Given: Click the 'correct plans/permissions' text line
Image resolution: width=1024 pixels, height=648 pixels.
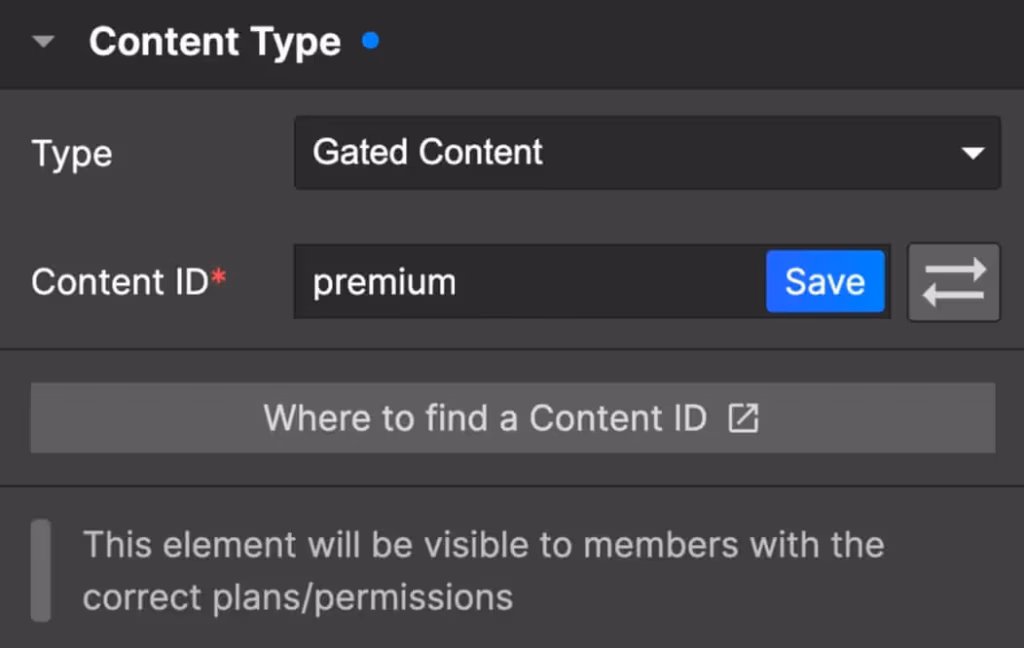Looking at the screenshot, I should (297, 597).
